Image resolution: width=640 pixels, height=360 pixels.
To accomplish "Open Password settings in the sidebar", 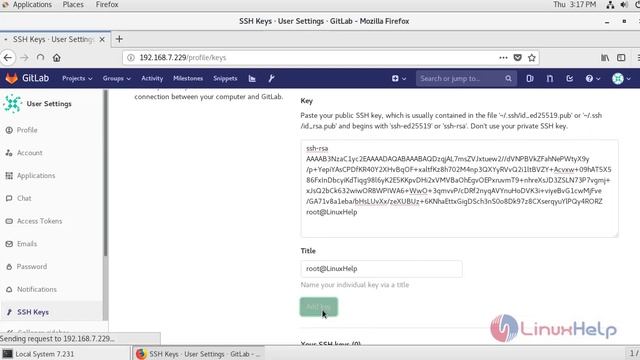I will click(31, 267).
